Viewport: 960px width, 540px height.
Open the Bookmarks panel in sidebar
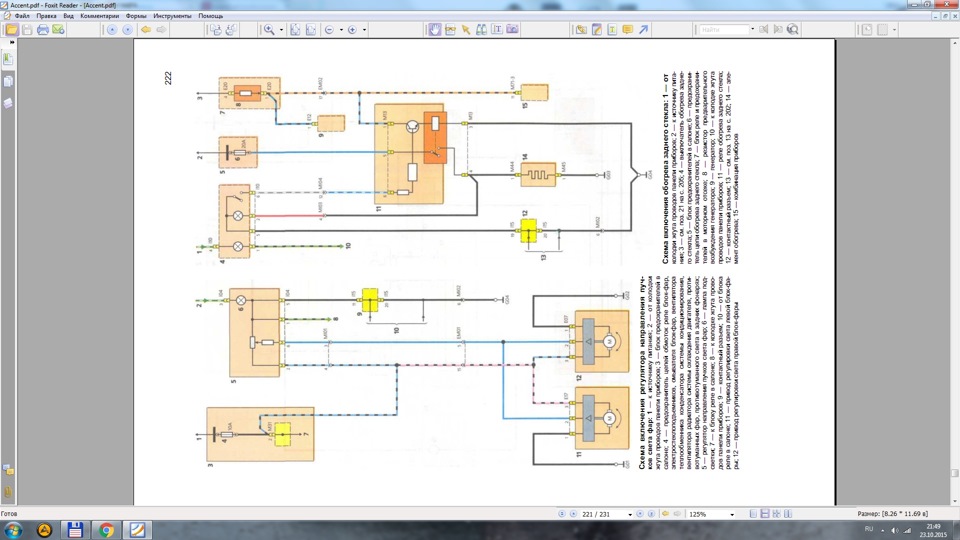pyautogui.click(x=8, y=59)
